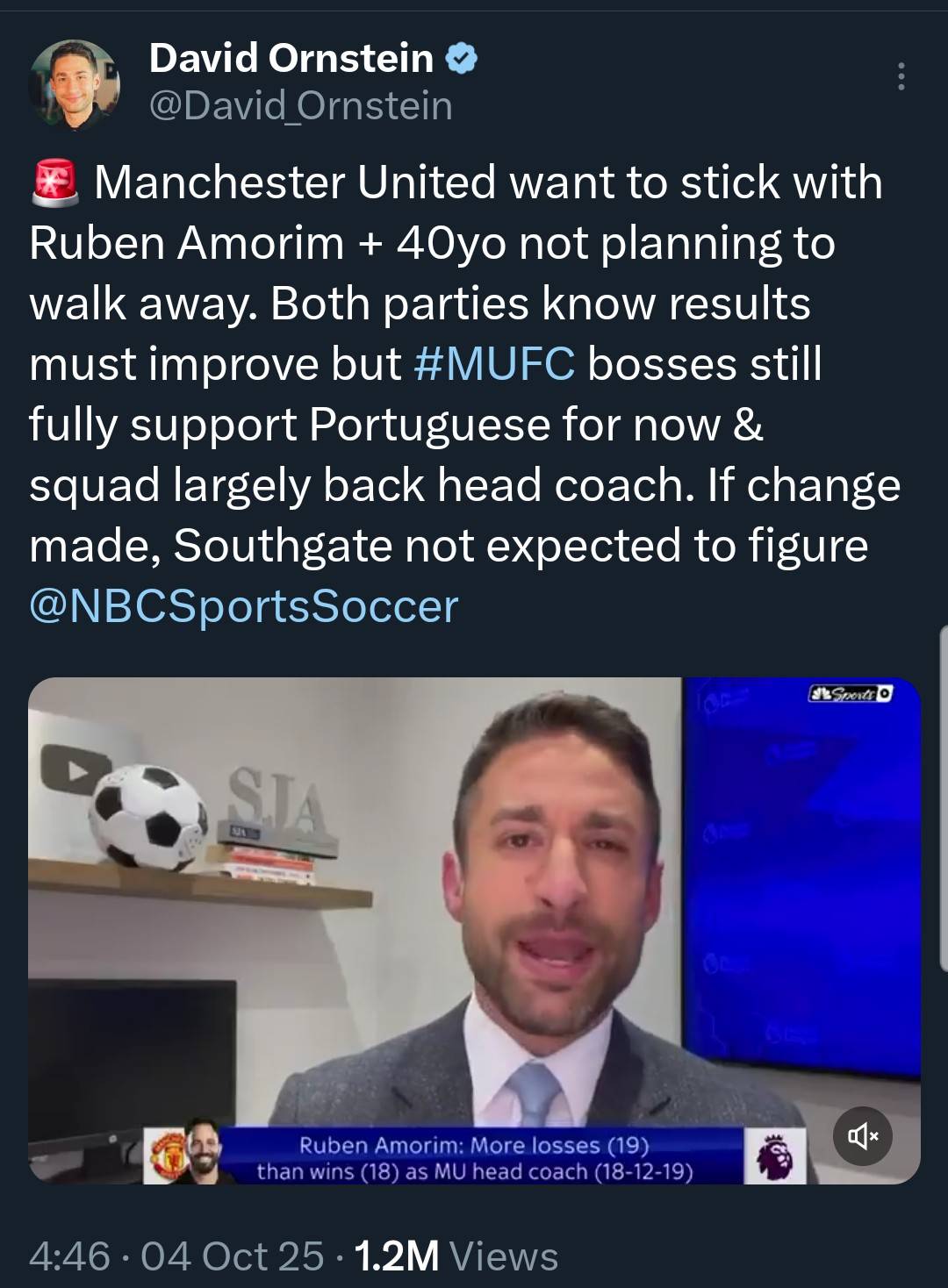Click the Manchester United crest in video
The height and width of the screenshot is (1288, 948).
[x=167, y=1156]
